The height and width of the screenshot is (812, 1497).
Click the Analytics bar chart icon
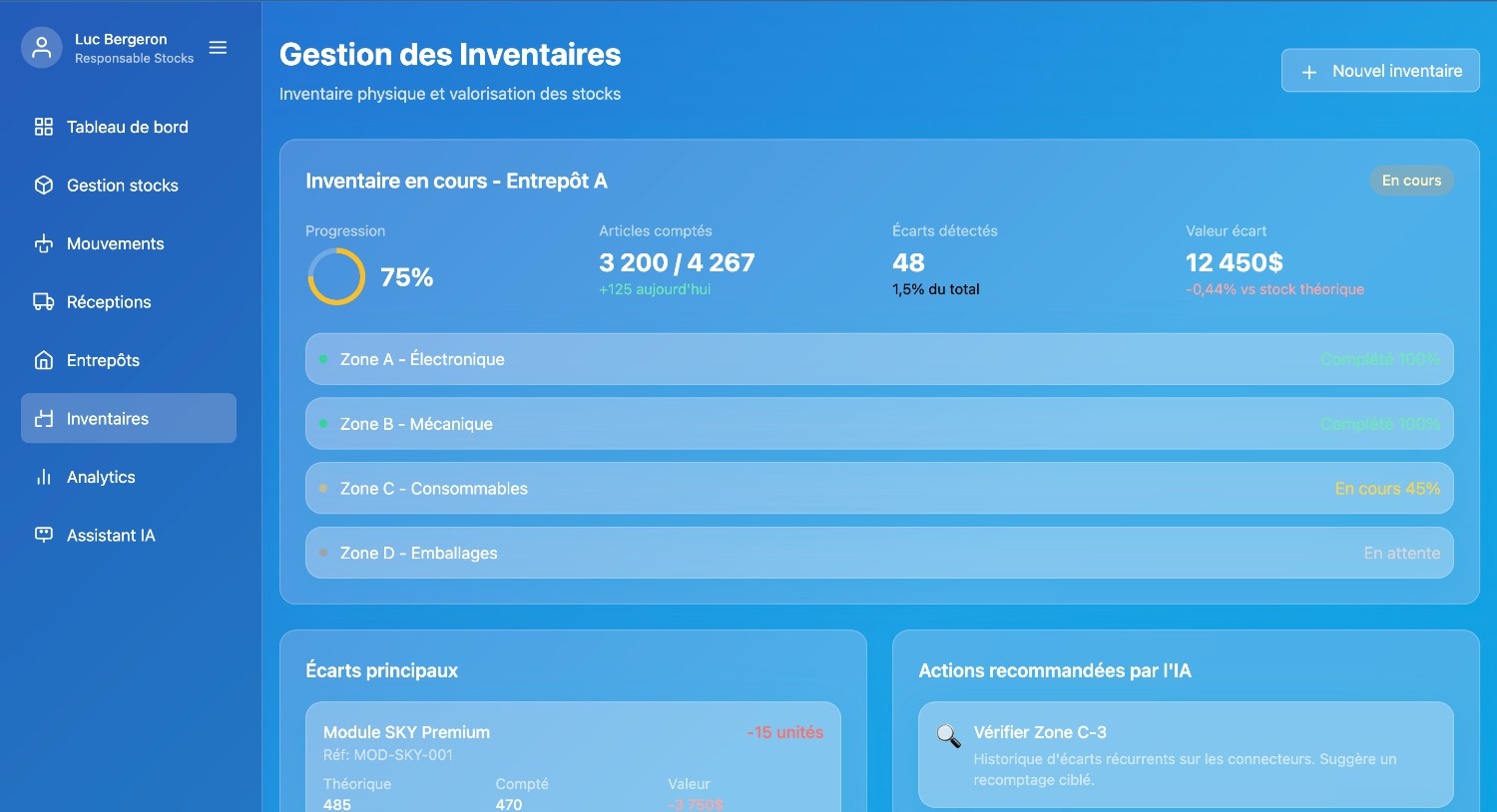[43, 477]
